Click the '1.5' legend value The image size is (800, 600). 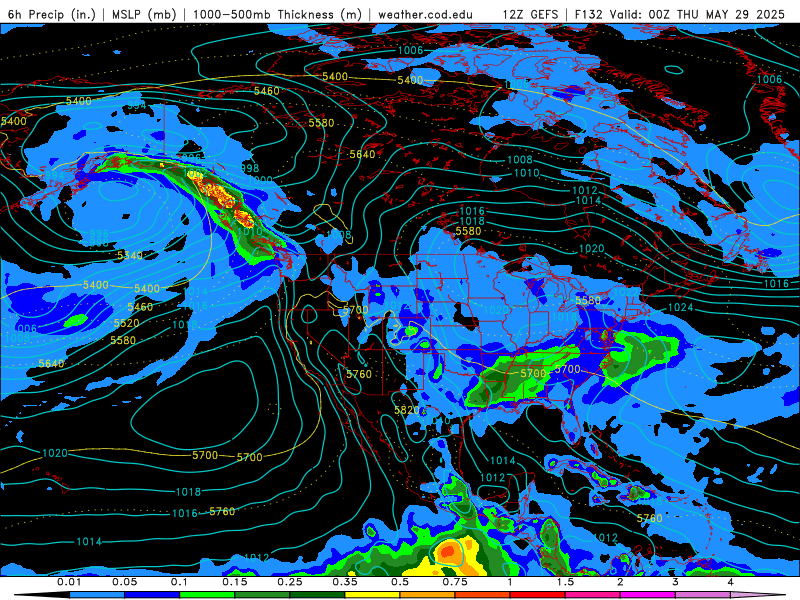click(x=565, y=582)
